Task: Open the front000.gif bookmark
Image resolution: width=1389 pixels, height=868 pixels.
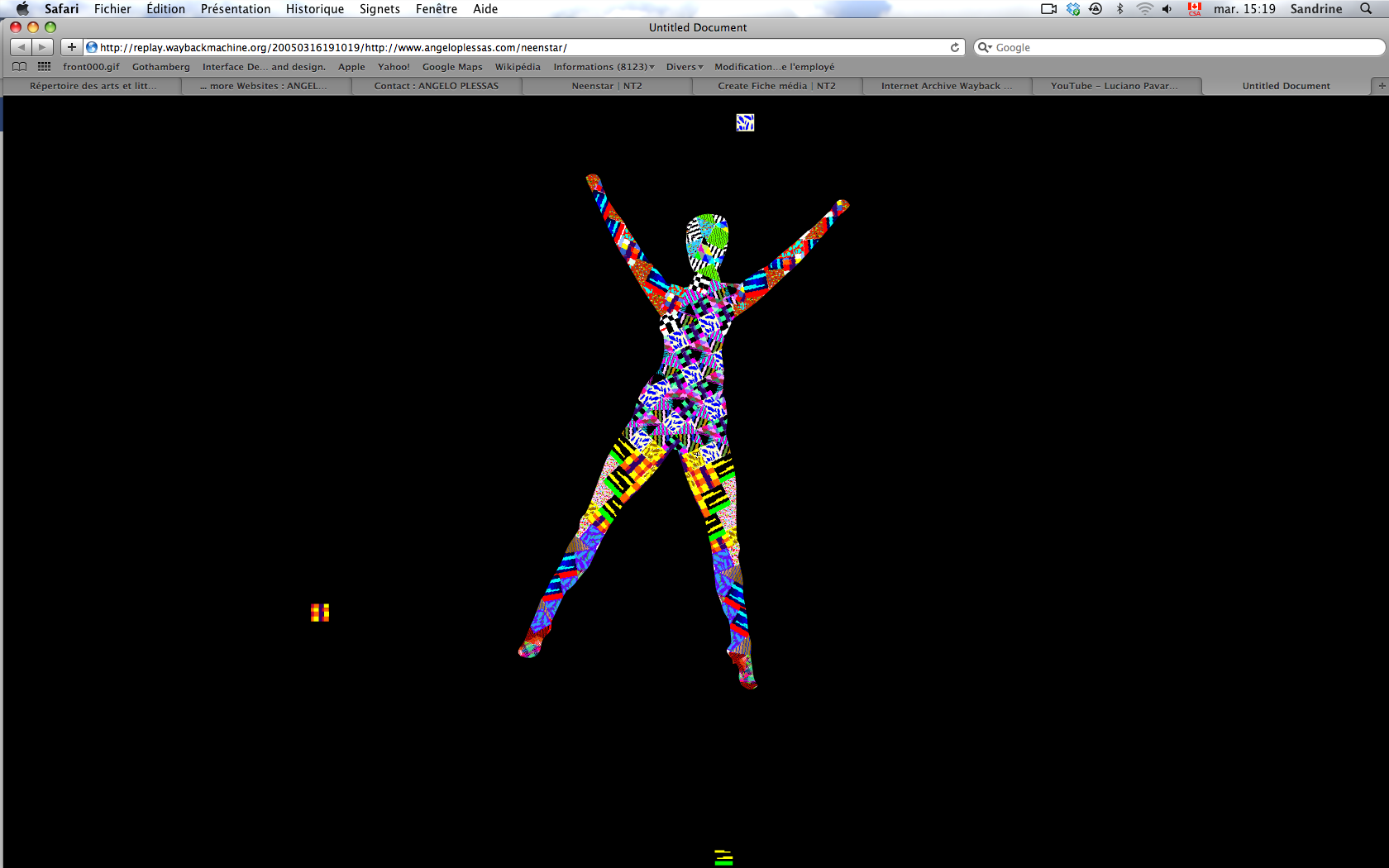Action: point(91,67)
